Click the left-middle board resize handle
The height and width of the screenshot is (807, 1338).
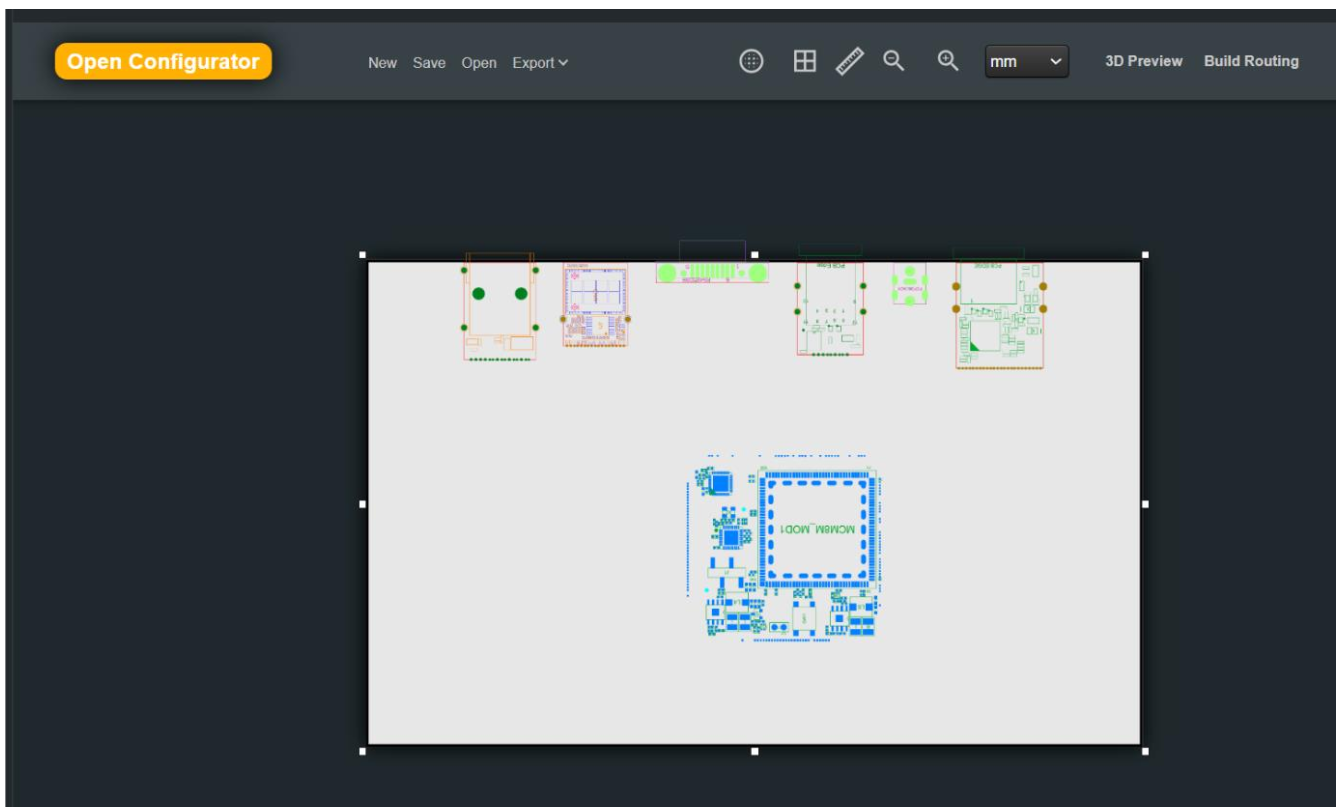[x=363, y=504]
